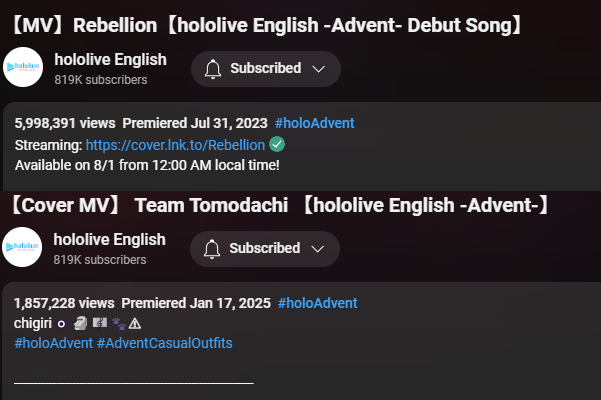Expand the Rebellion video description box
Screen dimensions: 601x400
coord(302,146)
